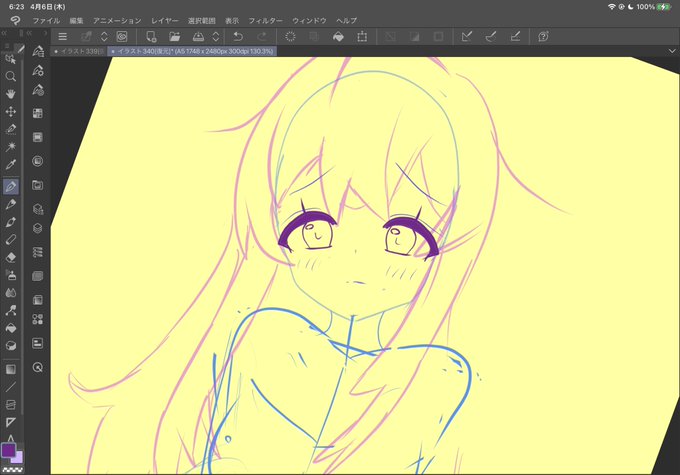This screenshot has height=475, width=680.
Task: Open the hamburger command bar menu
Action: [62, 36]
